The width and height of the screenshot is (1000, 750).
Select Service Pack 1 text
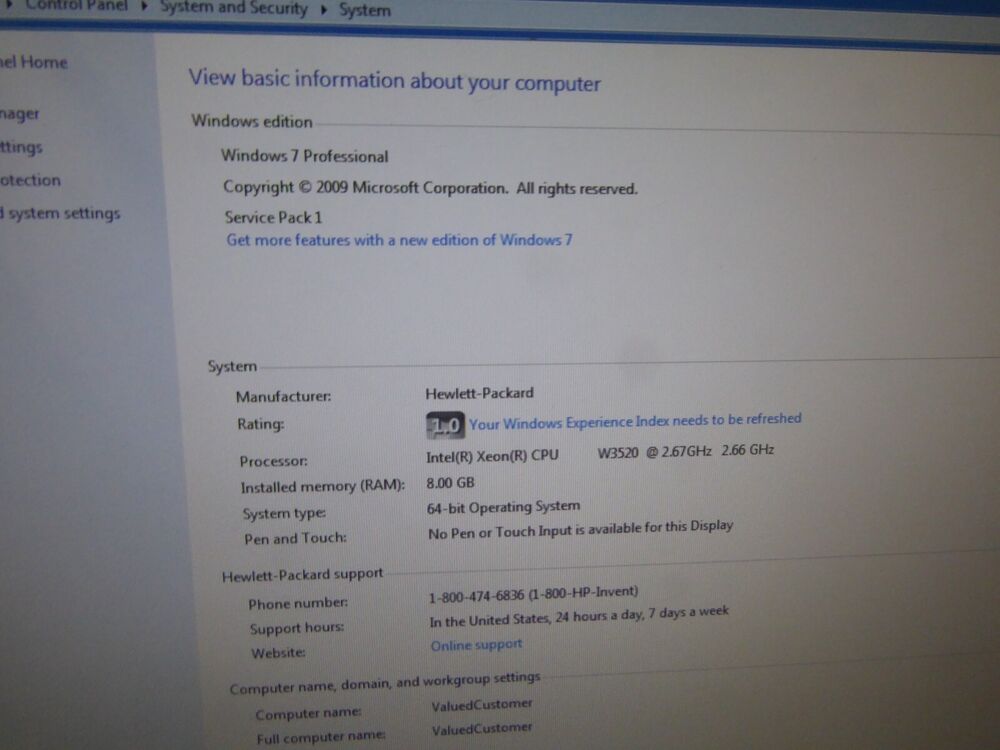click(273, 217)
